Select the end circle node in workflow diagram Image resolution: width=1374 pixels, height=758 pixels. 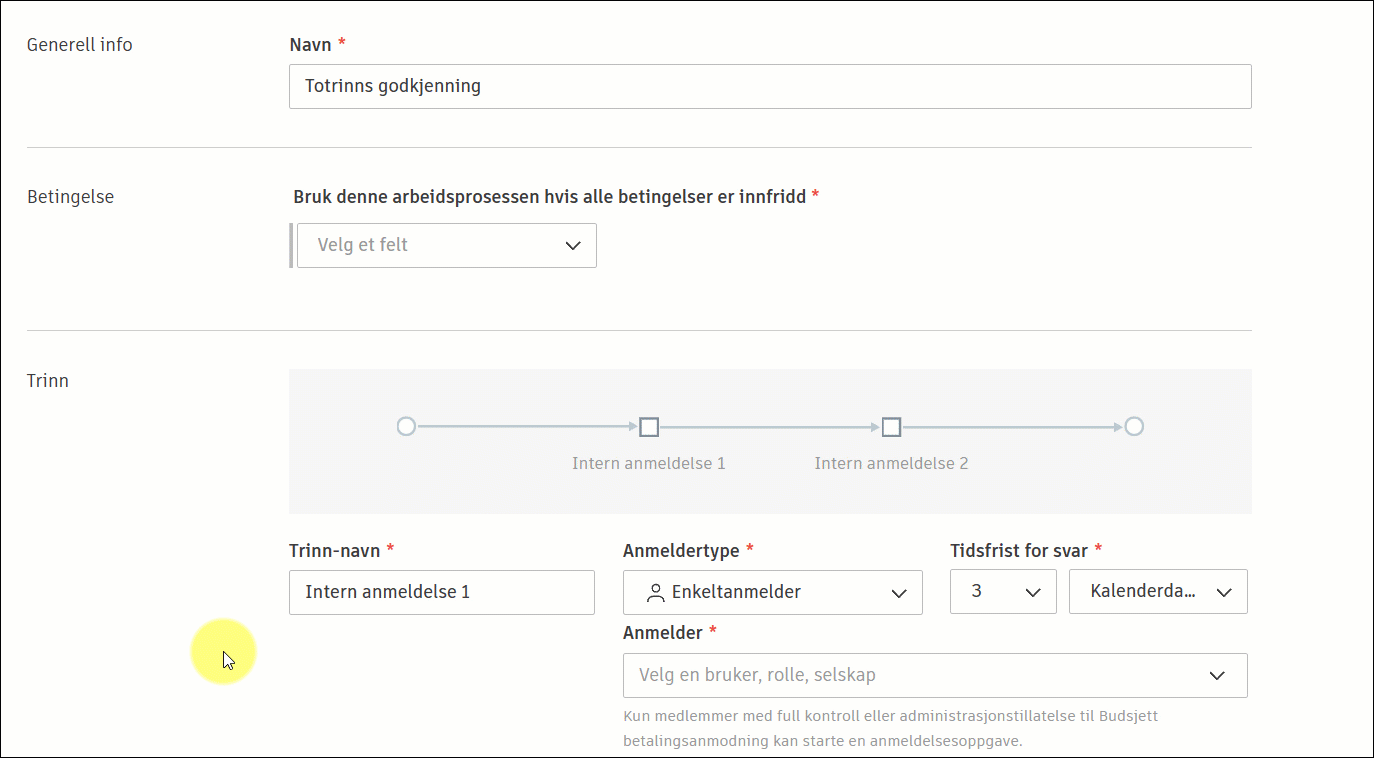click(x=1134, y=426)
